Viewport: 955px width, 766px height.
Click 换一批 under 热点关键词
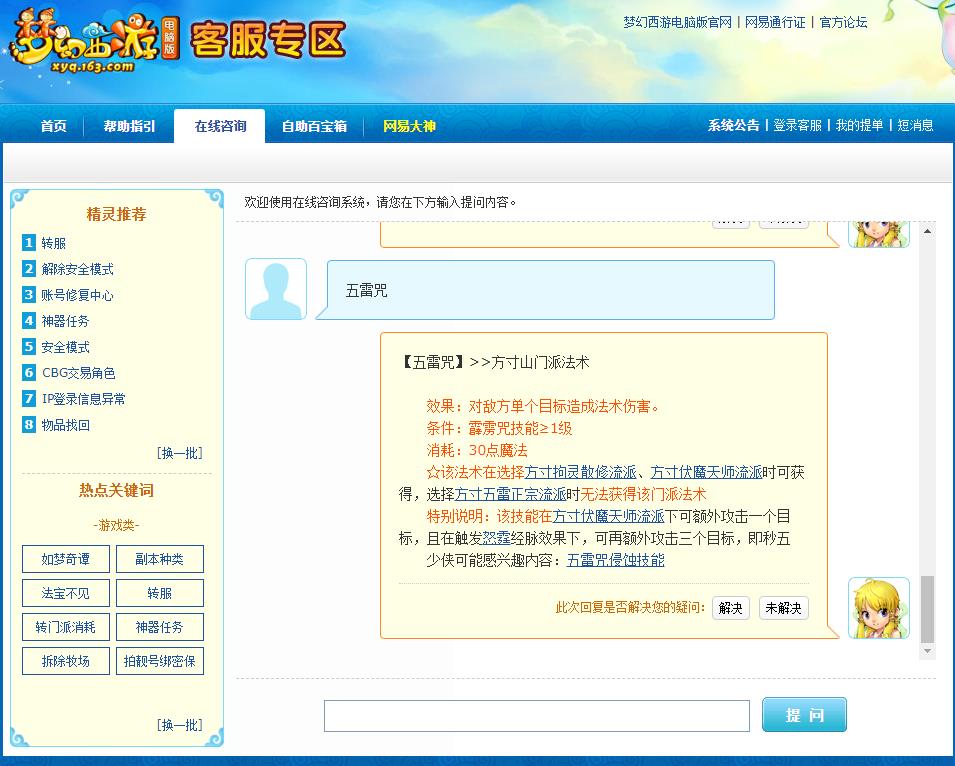pos(180,725)
